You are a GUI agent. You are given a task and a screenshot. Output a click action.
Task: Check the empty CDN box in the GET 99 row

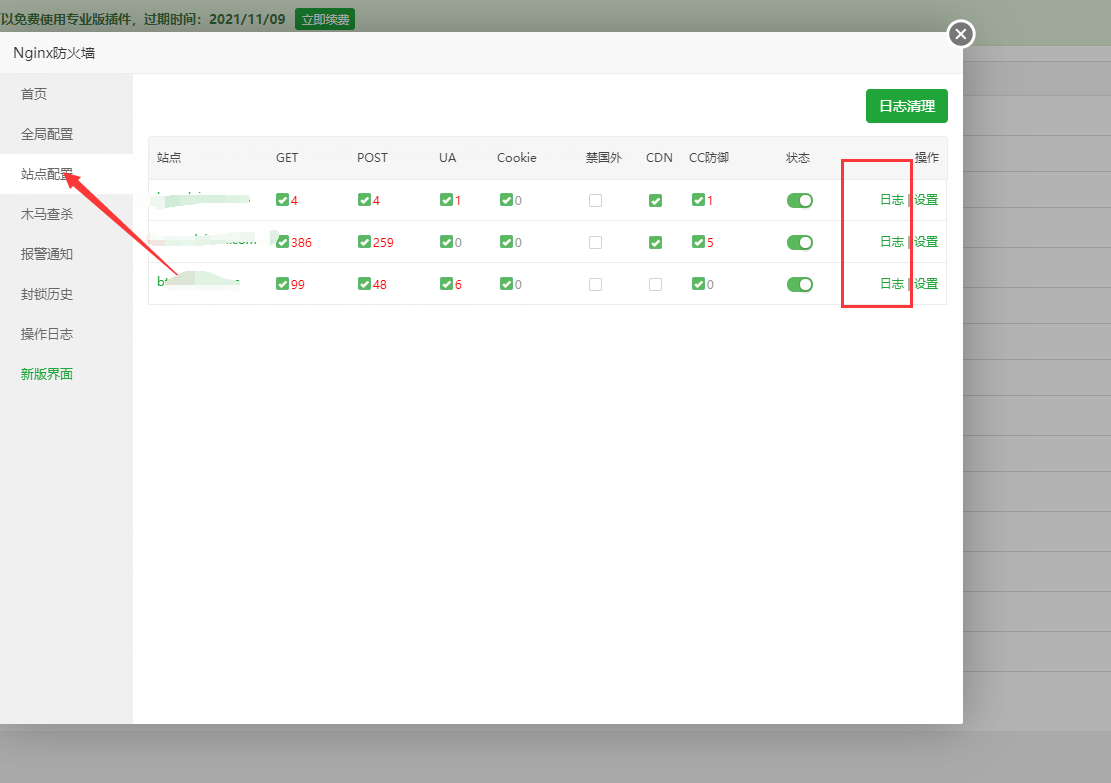click(655, 284)
